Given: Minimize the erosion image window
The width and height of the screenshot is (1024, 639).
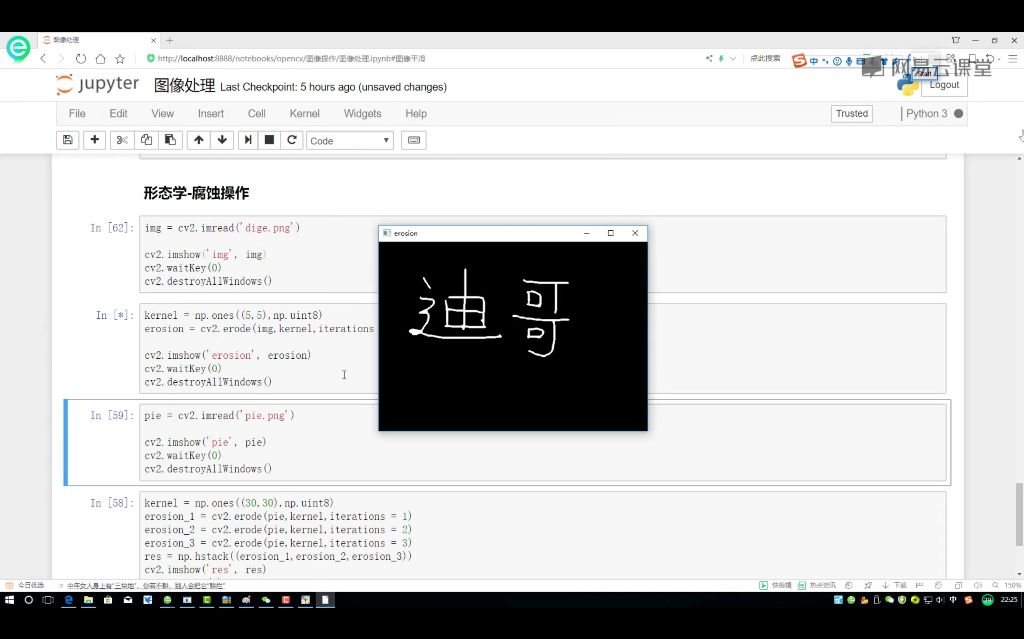Looking at the screenshot, I should pos(586,233).
